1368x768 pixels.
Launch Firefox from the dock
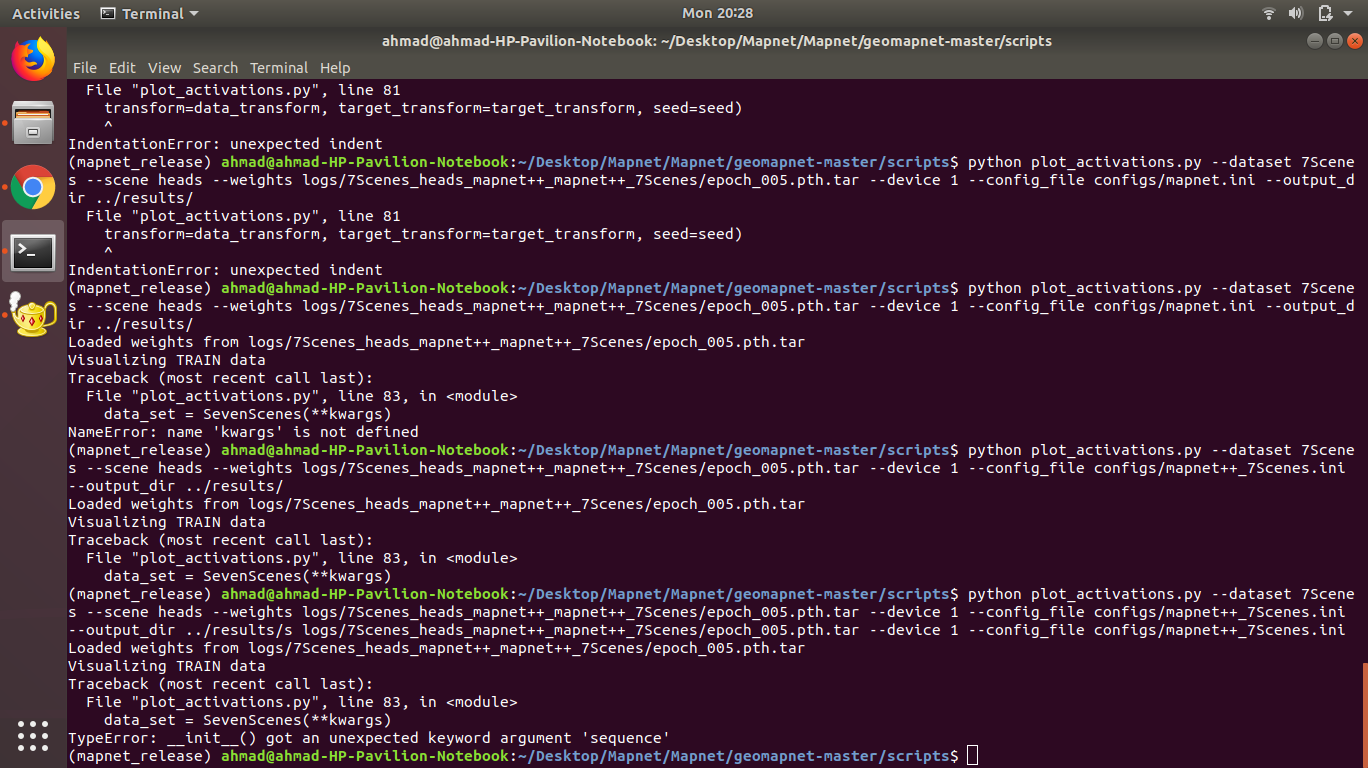pyautogui.click(x=33, y=59)
